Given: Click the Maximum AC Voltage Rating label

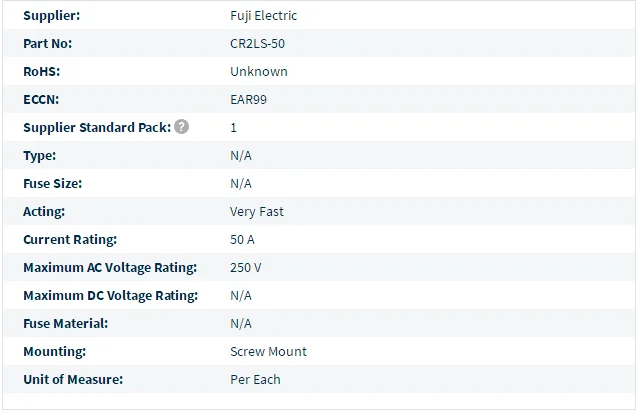Looking at the screenshot, I should point(110,268).
